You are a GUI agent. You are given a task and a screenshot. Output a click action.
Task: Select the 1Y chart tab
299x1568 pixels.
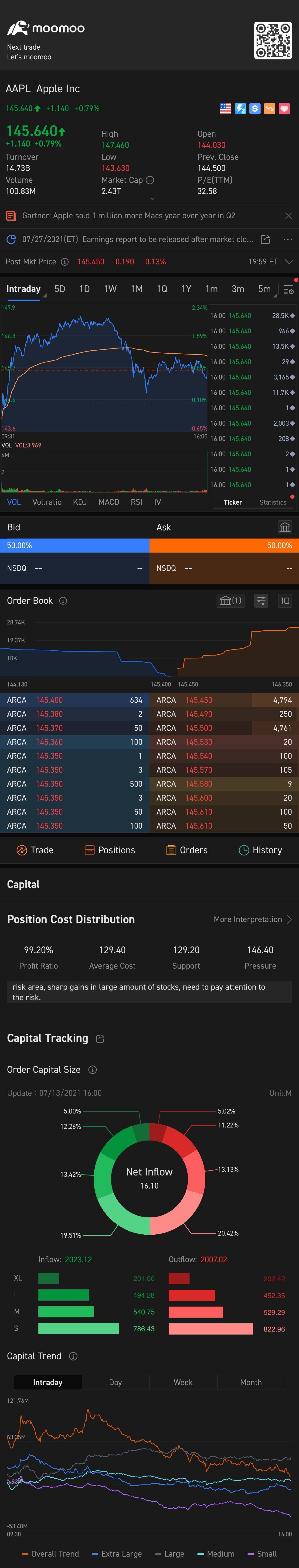(186, 289)
